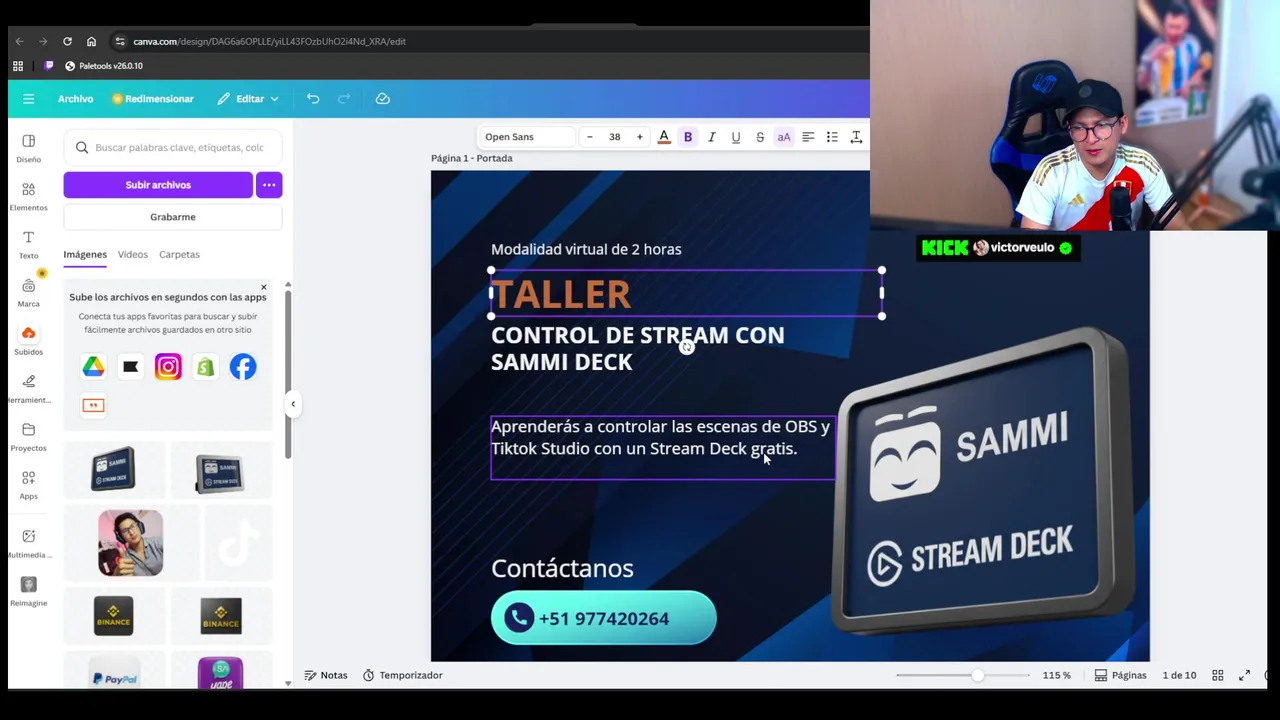Open the text color picker
Image resolution: width=1280 pixels, height=720 pixels.
[664, 137]
